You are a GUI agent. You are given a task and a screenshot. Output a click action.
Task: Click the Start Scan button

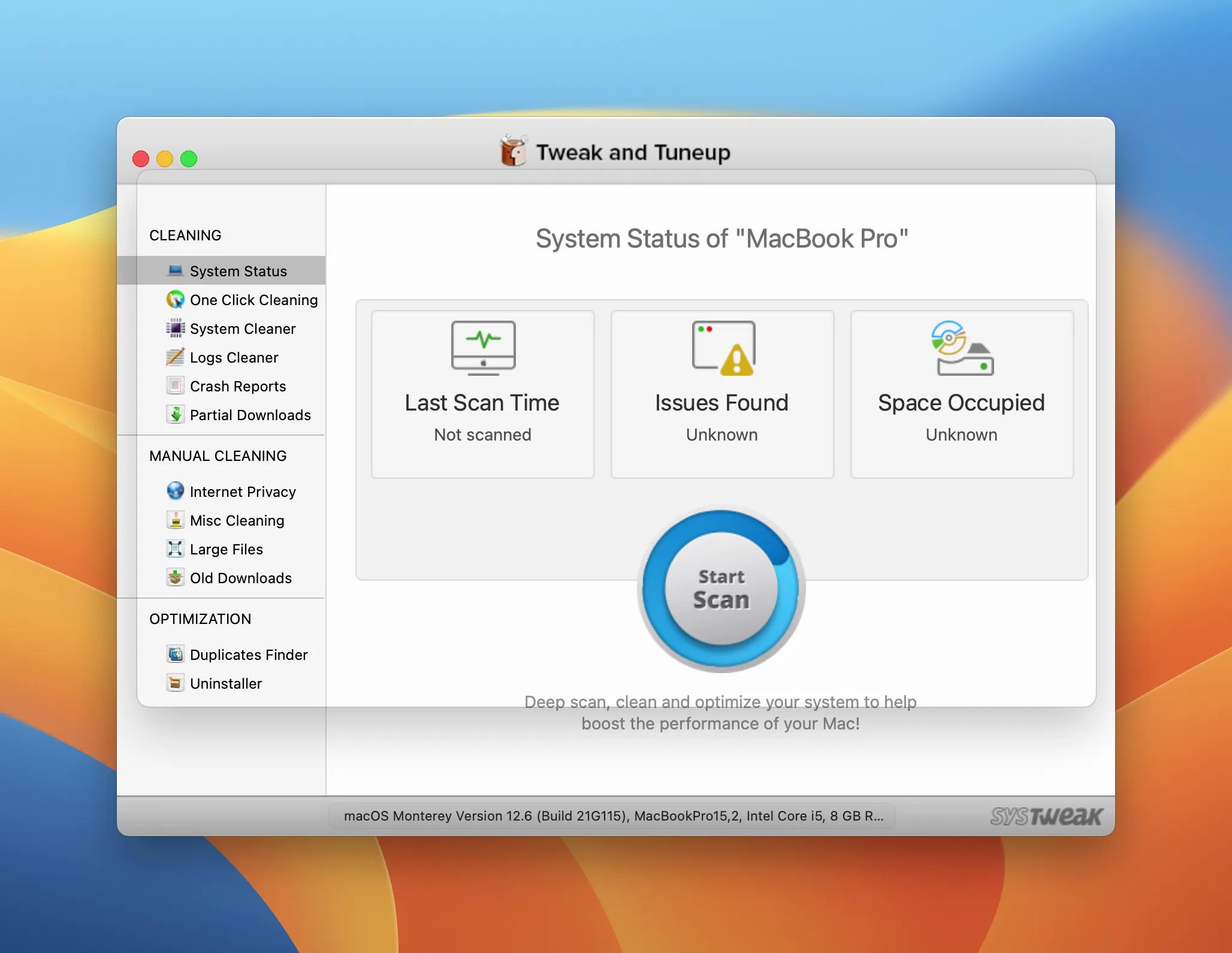721,589
